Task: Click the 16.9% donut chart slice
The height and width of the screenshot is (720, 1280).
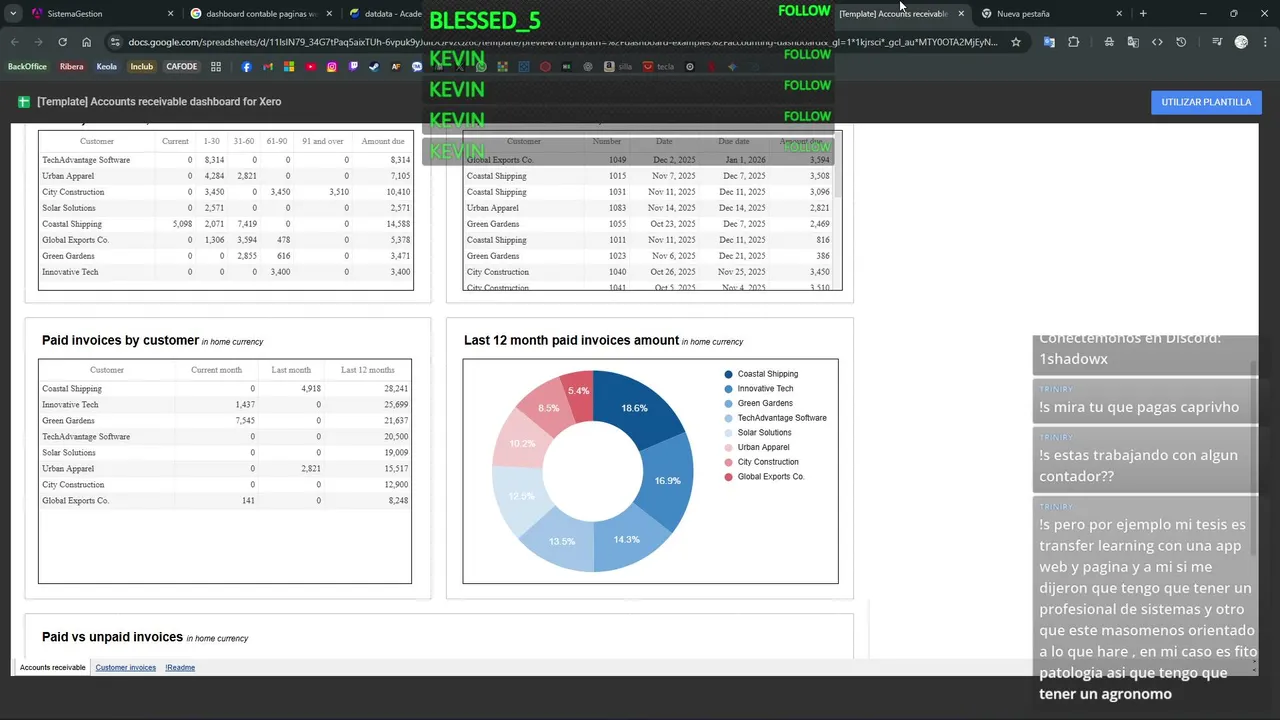Action: pos(668,482)
